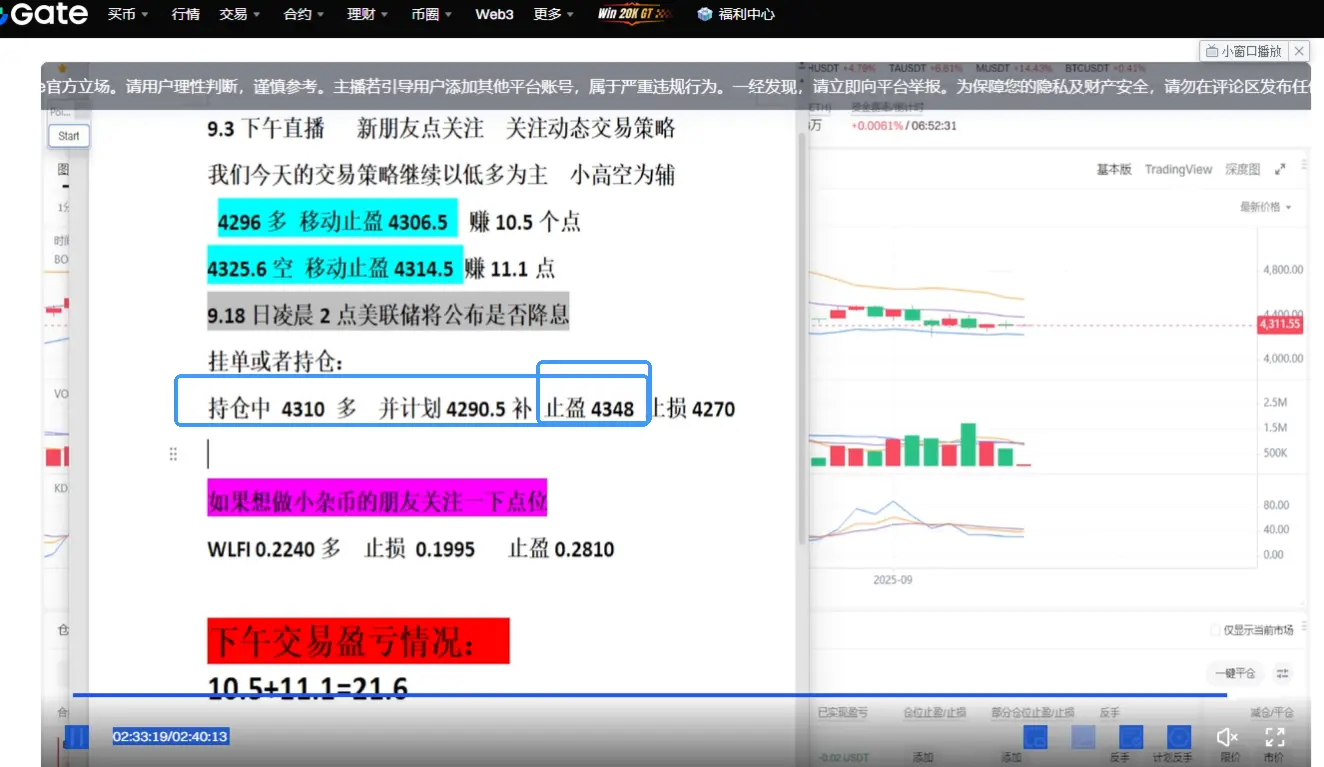The image size is (1324, 767).
Task: Click the 4,311.55 price tag on the chart
Action: (1280, 324)
